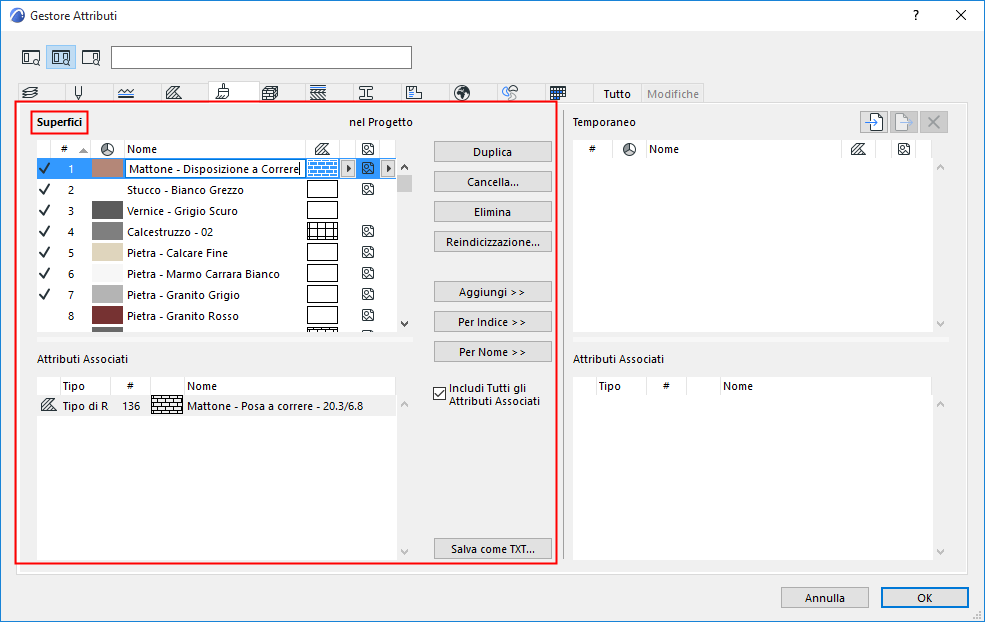Select Pietra - Calcare Fine row

pyautogui.click(x=216, y=253)
